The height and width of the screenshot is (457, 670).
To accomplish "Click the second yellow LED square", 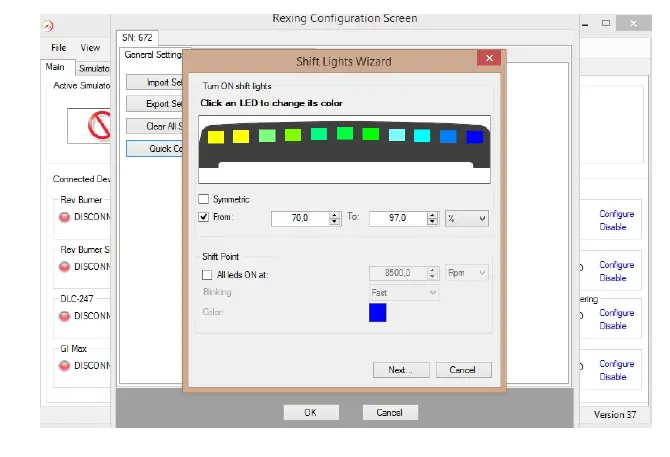I will [241, 136].
